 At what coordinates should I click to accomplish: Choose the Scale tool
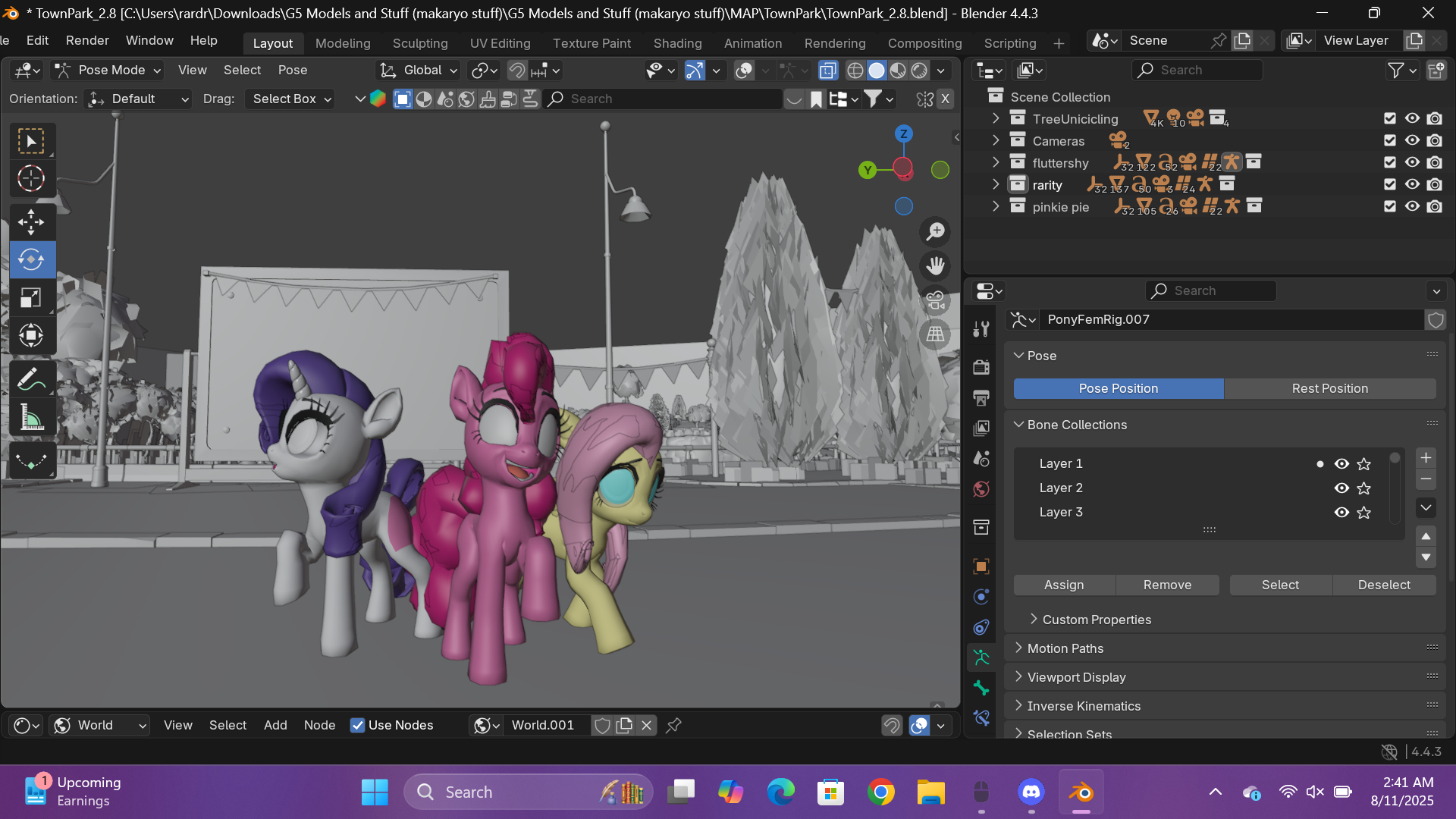click(31, 298)
